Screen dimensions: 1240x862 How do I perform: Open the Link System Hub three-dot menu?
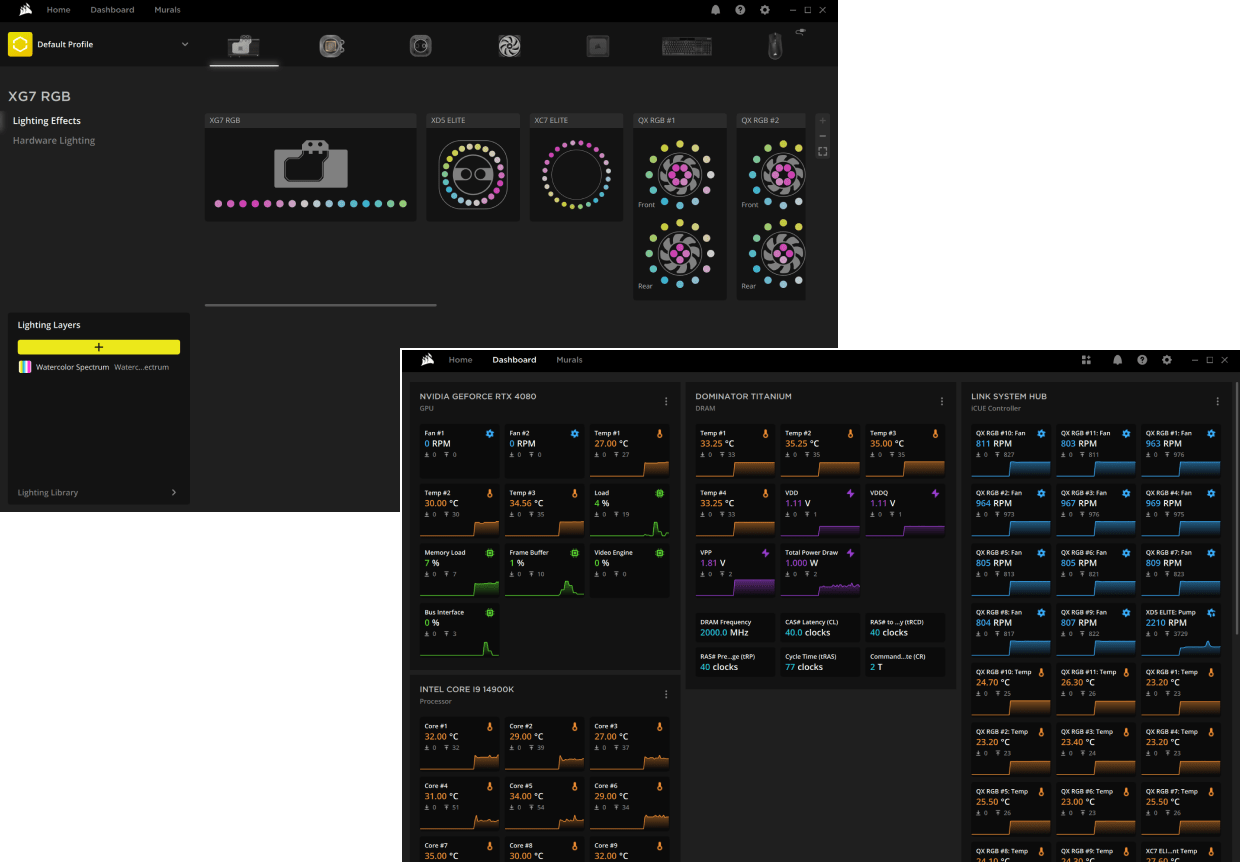coord(1217,401)
